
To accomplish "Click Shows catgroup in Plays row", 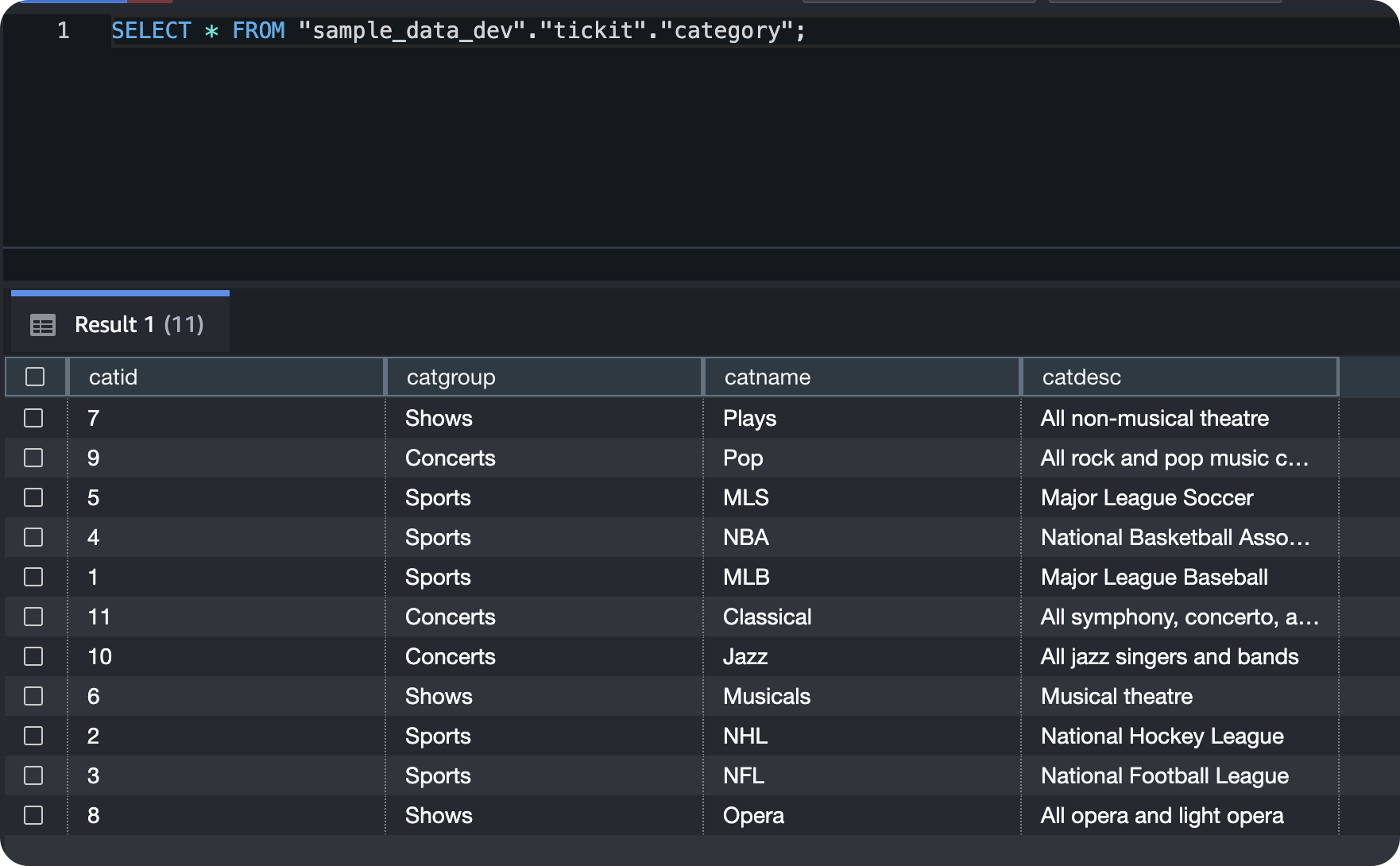I will point(544,418).
